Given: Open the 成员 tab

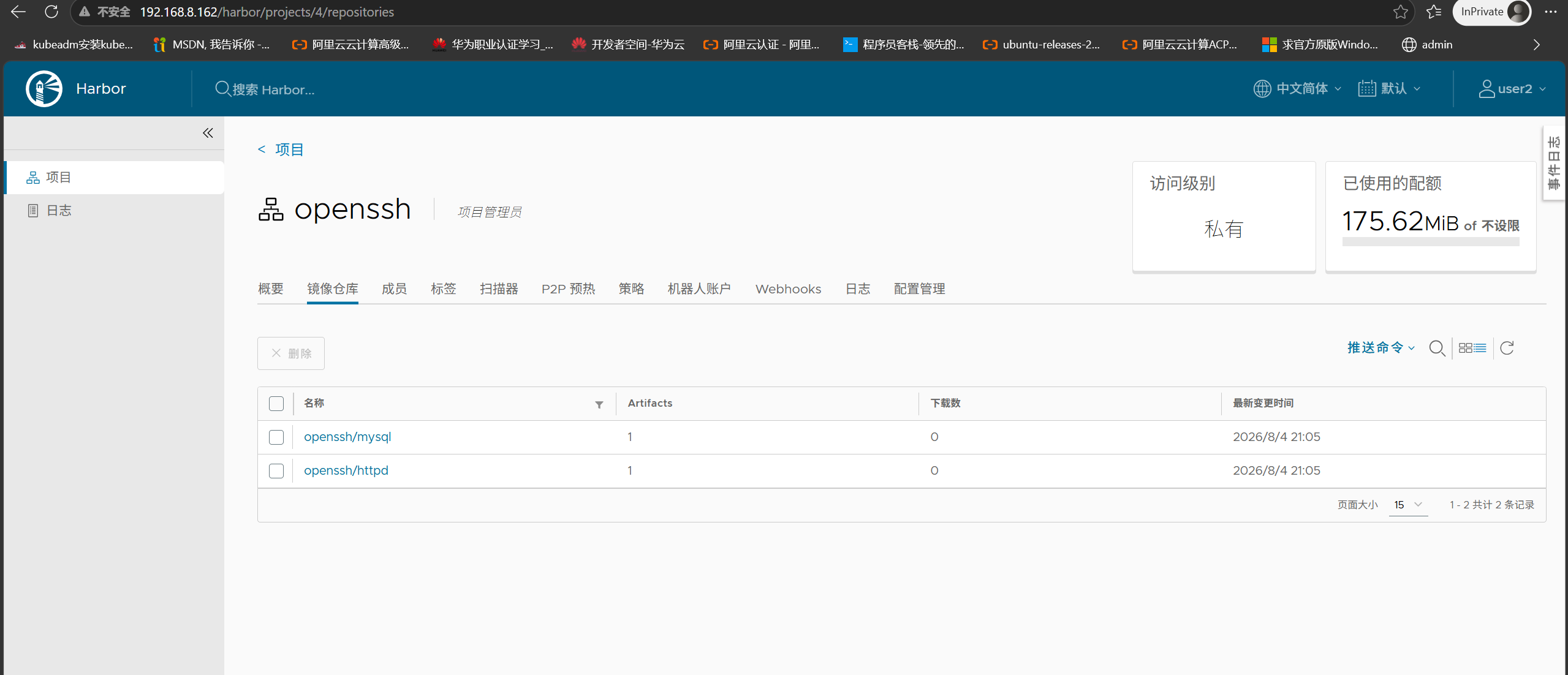Looking at the screenshot, I should coord(394,289).
